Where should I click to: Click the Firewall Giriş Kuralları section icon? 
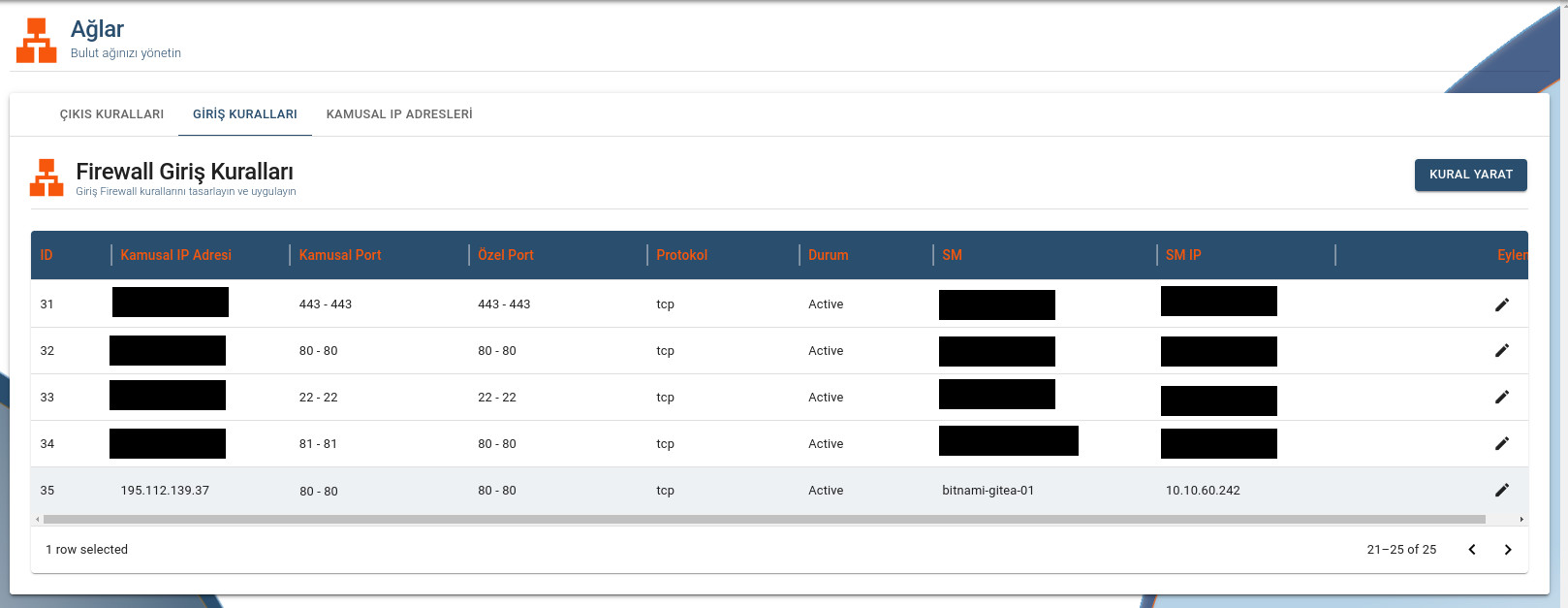pyautogui.click(x=47, y=177)
